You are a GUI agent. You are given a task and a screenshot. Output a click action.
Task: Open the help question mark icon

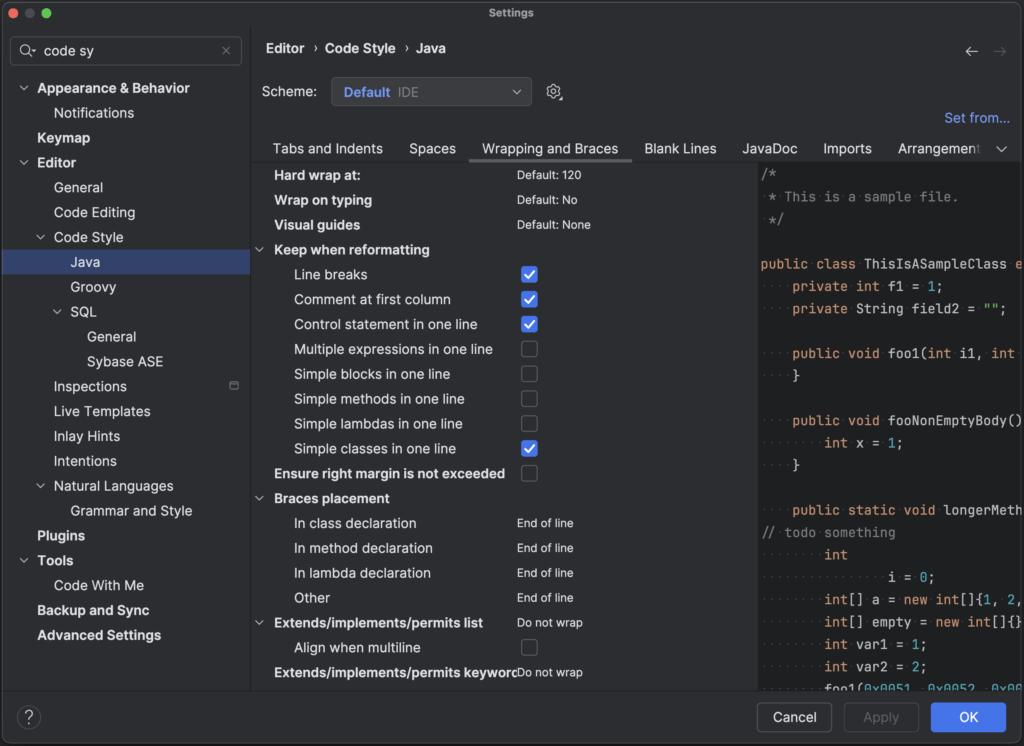29,717
